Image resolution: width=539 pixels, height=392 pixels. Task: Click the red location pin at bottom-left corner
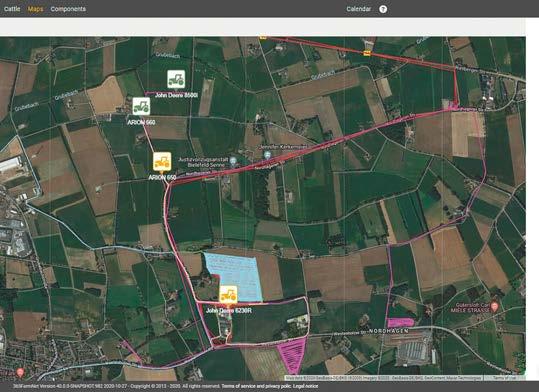coord(20,372)
